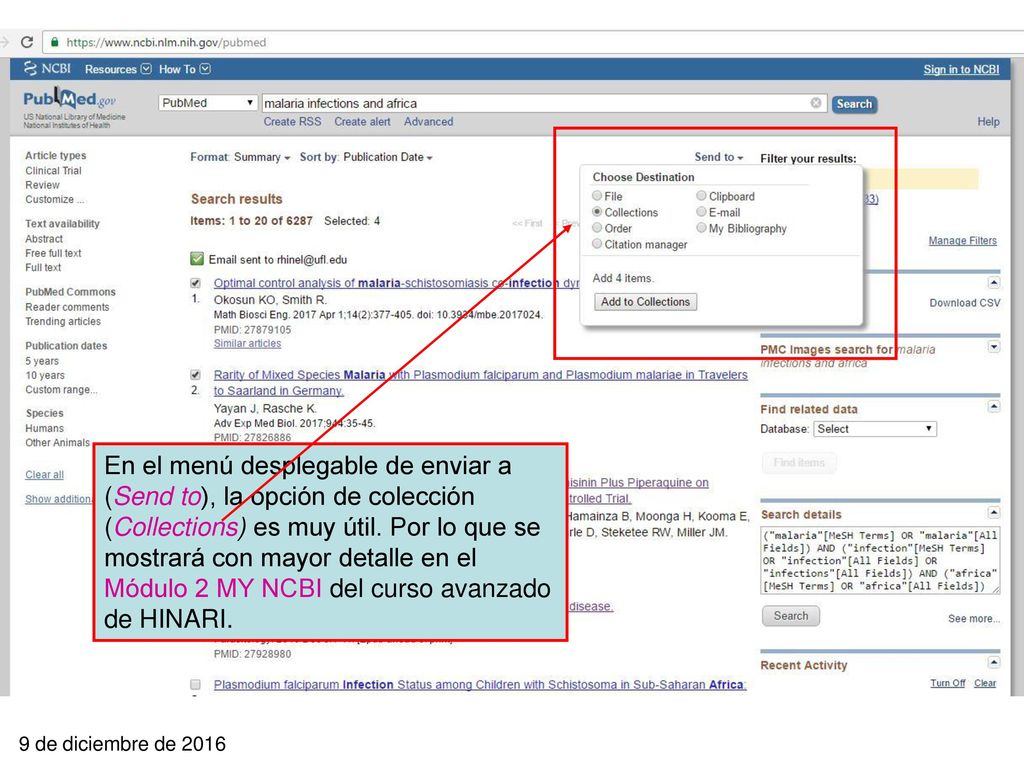Screen dimensions: 1024x768
Task: Select the My Bibliography radio button
Action: tap(701, 228)
